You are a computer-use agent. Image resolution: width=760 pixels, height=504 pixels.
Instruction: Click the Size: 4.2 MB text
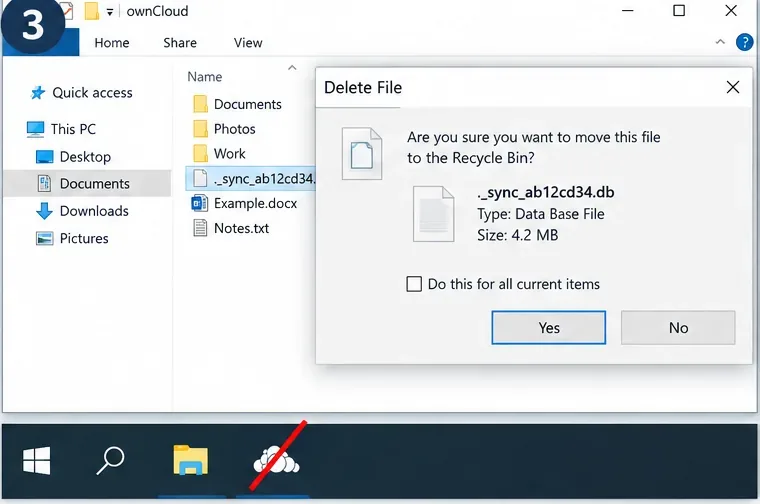(518, 235)
